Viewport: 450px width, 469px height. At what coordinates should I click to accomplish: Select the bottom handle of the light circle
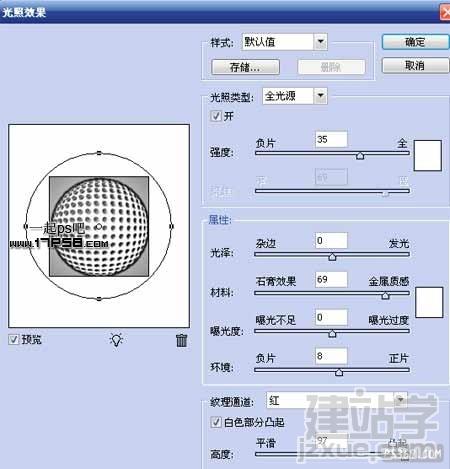99,299
